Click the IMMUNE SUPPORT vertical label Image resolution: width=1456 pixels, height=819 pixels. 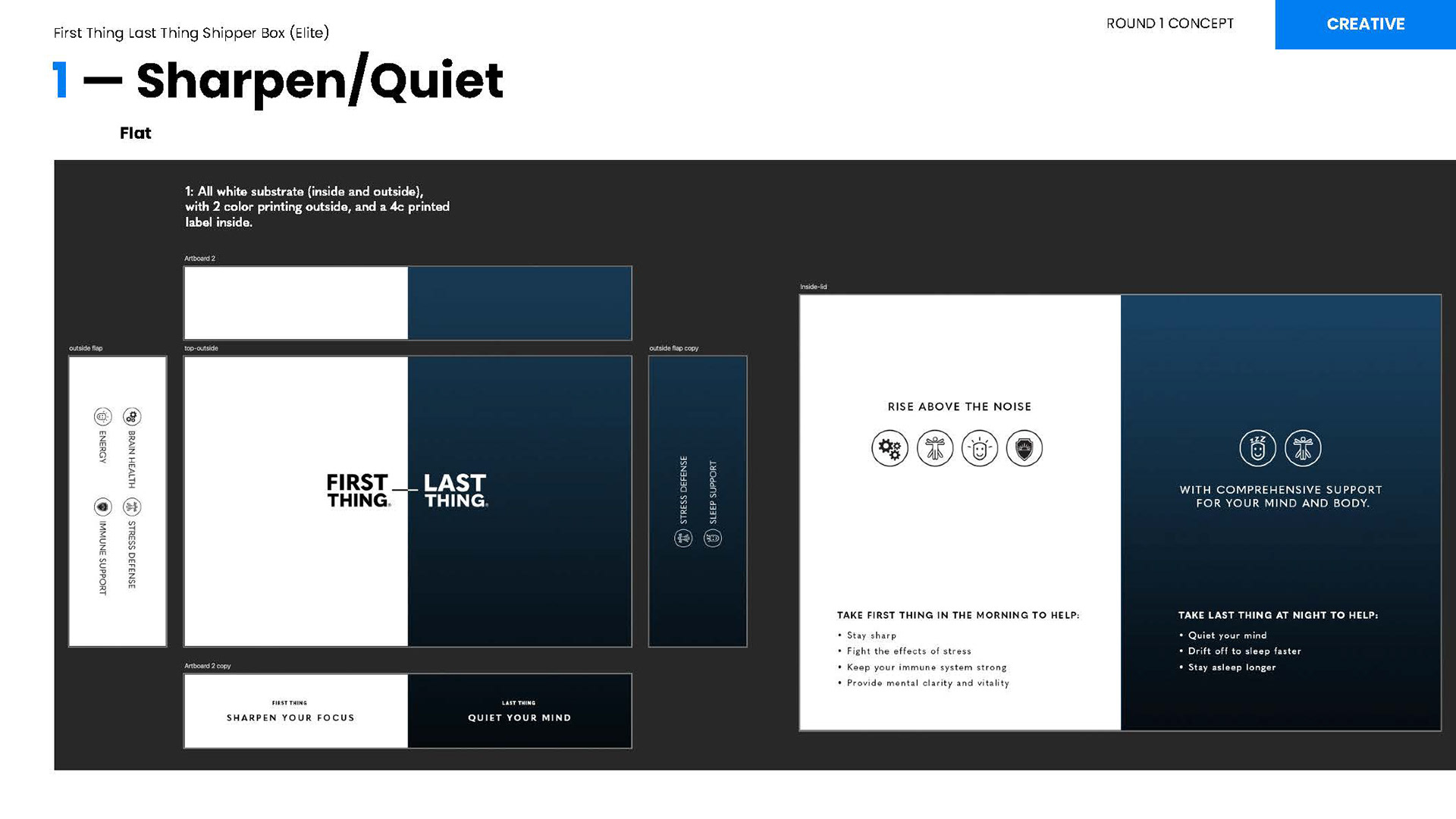tap(102, 557)
